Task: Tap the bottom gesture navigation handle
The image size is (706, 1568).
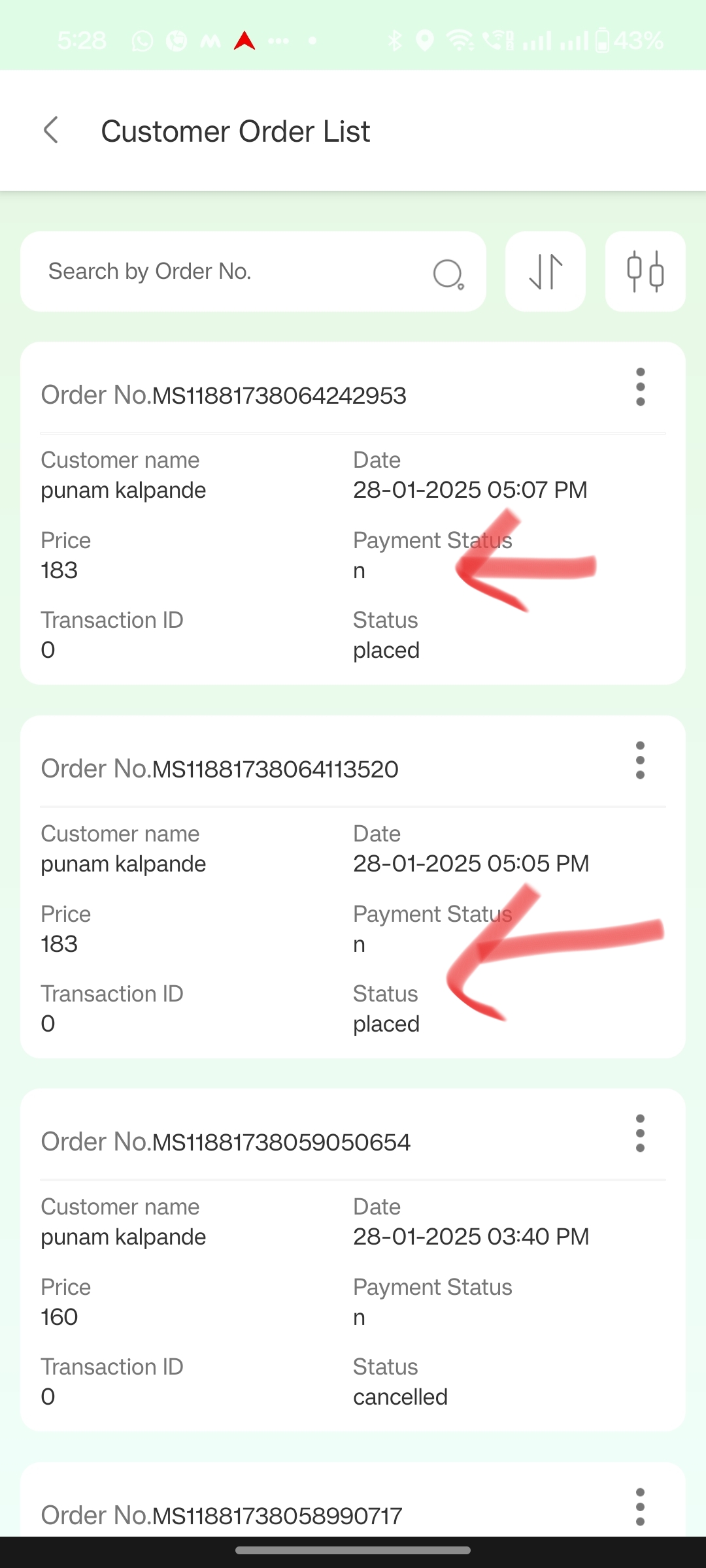Action: pyautogui.click(x=353, y=1550)
